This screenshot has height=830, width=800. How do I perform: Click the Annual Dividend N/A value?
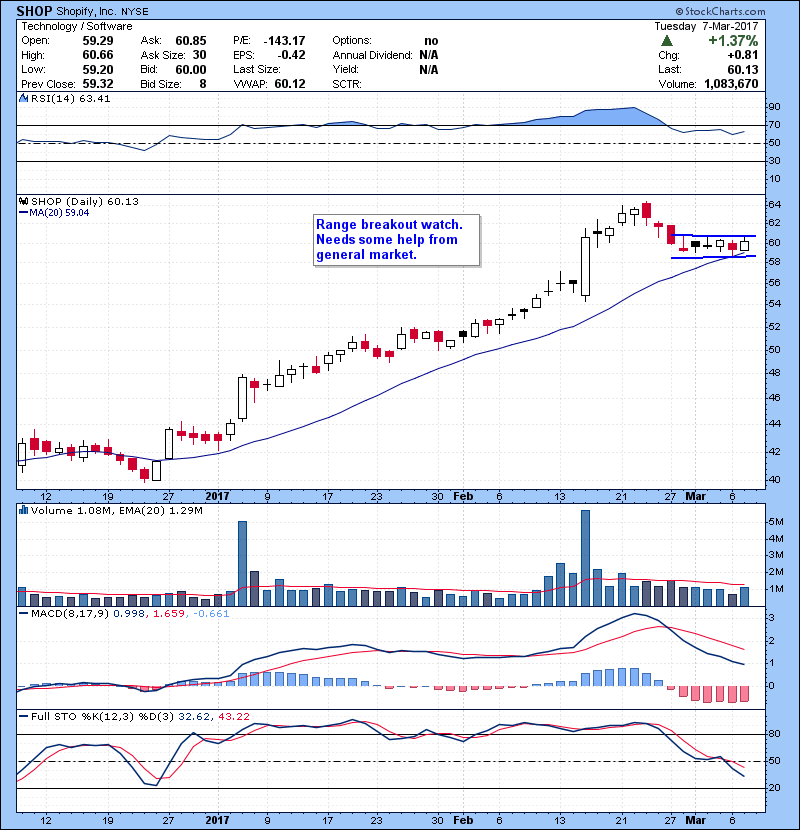429,55
